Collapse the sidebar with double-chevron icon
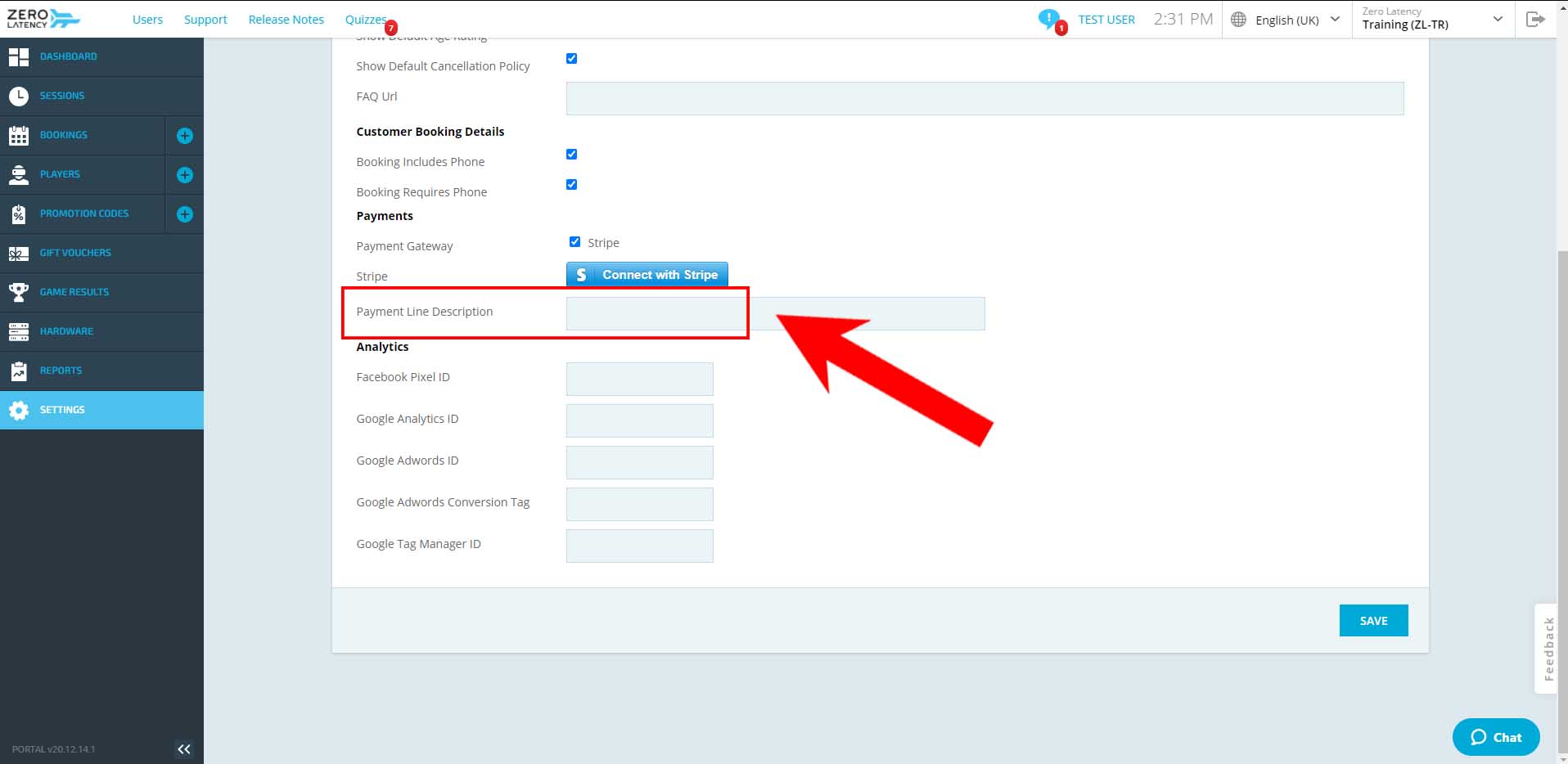The height and width of the screenshot is (764, 1568). [x=184, y=748]
